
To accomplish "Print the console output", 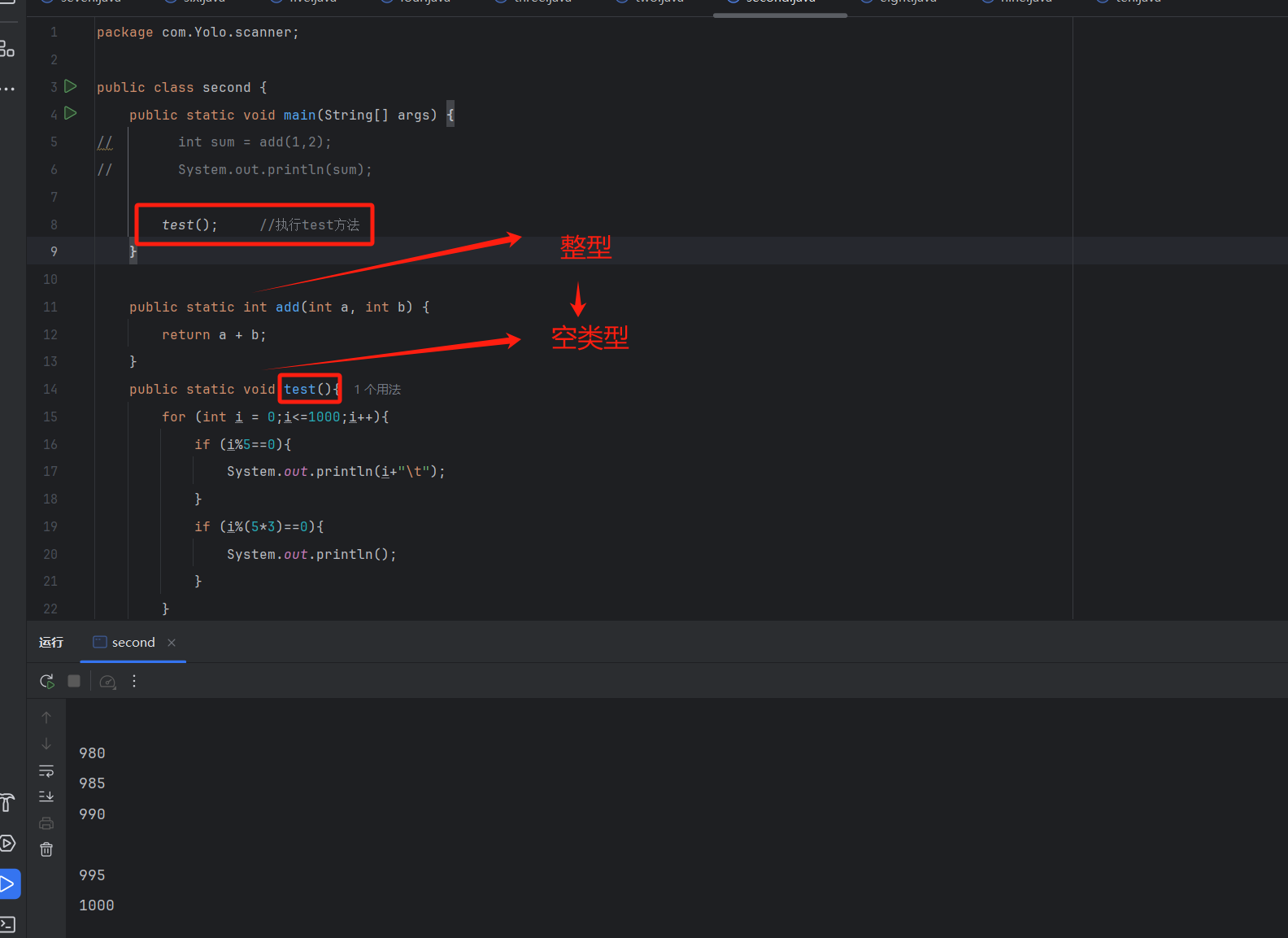I will (x=46, y=823).
